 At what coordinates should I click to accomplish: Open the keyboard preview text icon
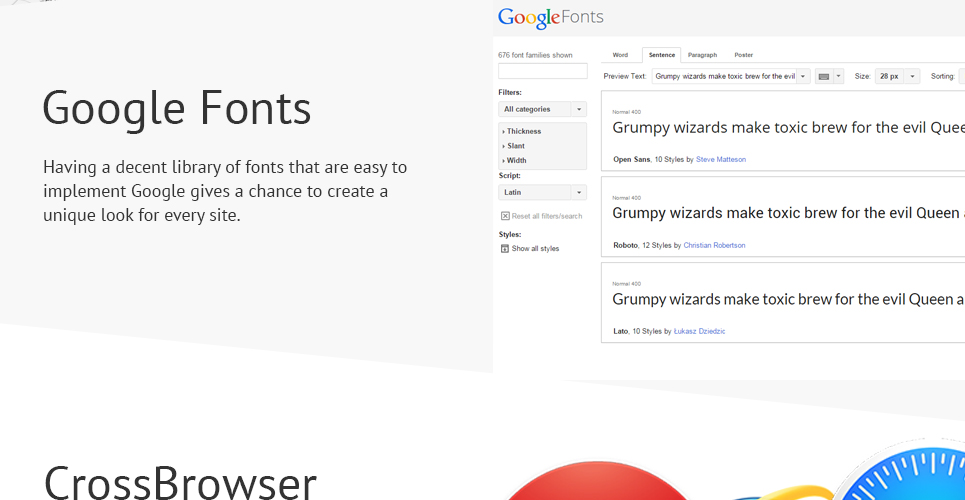[823, 76]
